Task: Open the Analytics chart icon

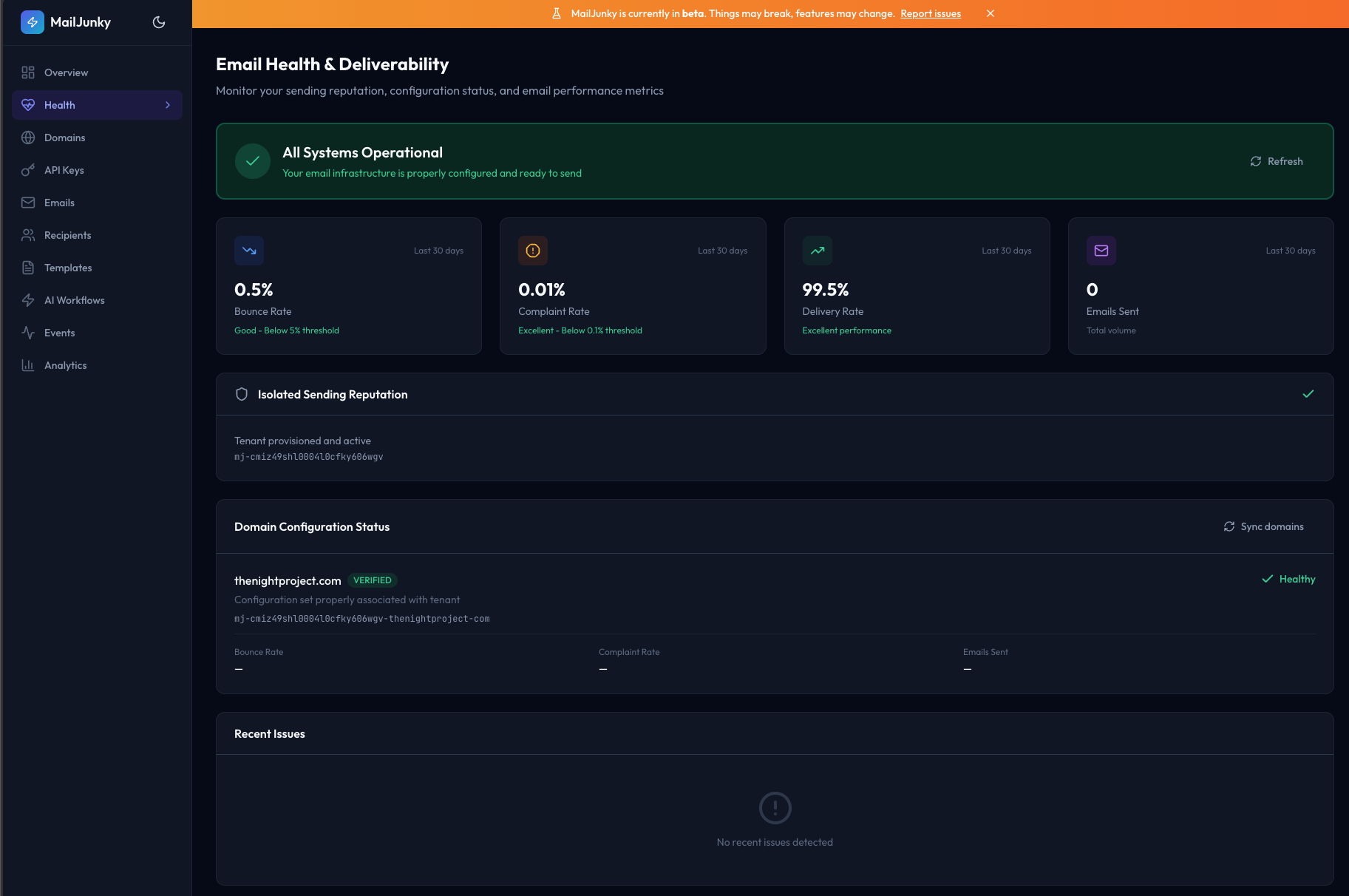Action: [x=28, y=365]
